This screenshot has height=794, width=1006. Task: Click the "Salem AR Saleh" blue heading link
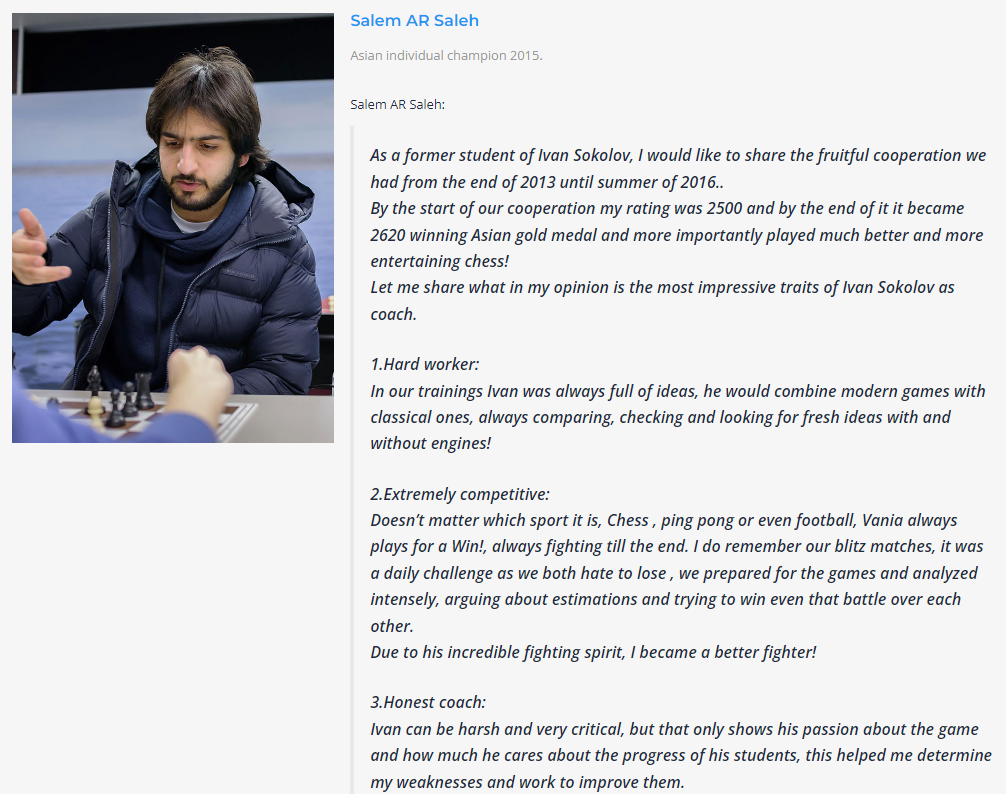click(414, 21)
